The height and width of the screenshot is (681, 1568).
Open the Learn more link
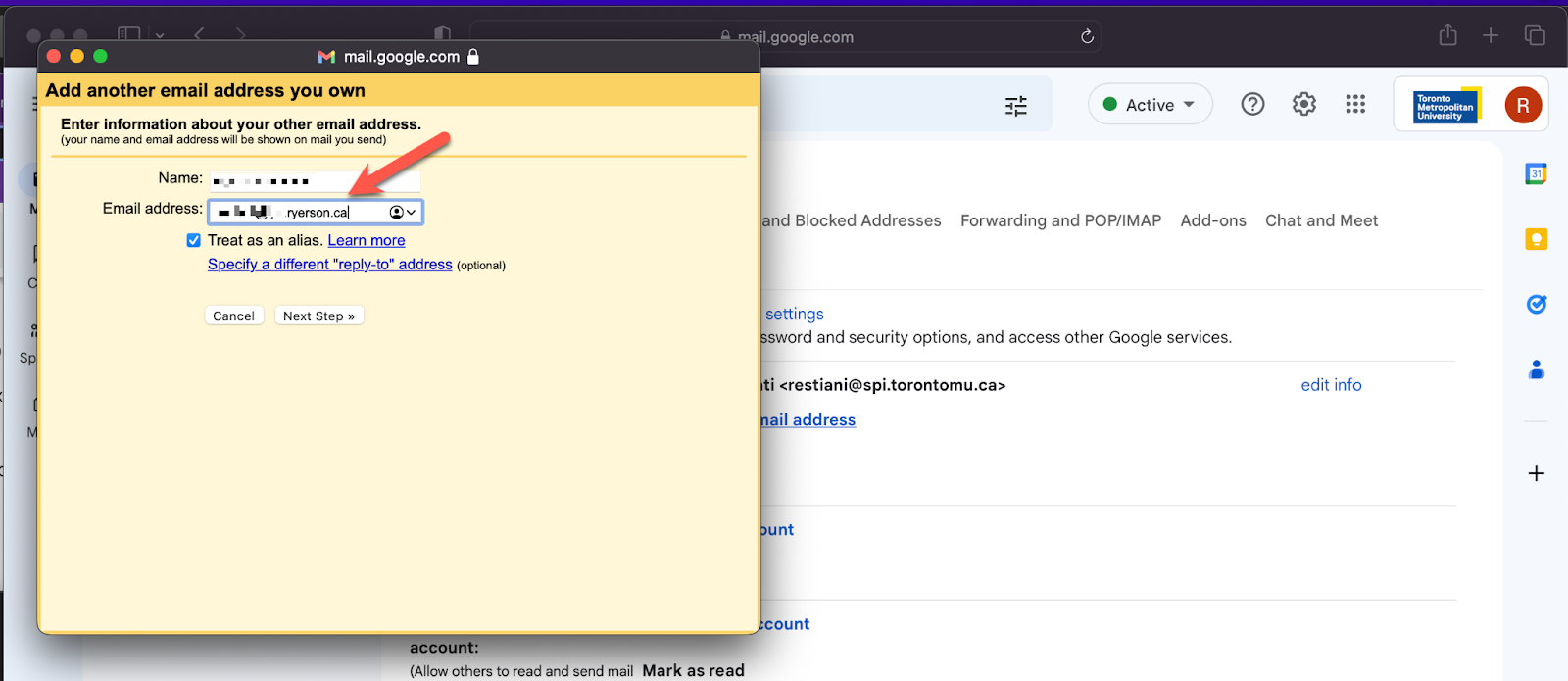[366, 241]
